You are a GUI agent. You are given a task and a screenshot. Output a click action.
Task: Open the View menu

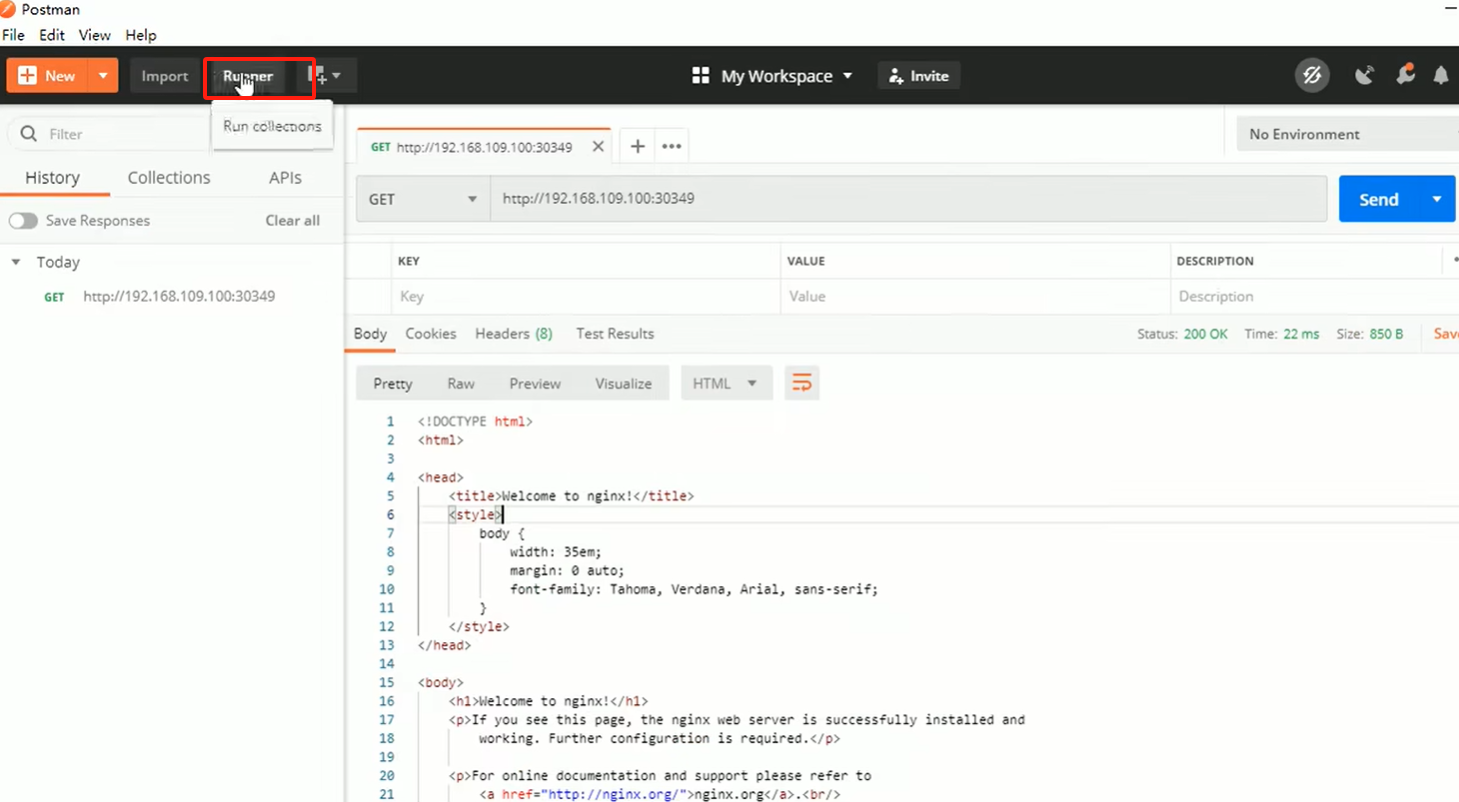(x=95, y=35)
